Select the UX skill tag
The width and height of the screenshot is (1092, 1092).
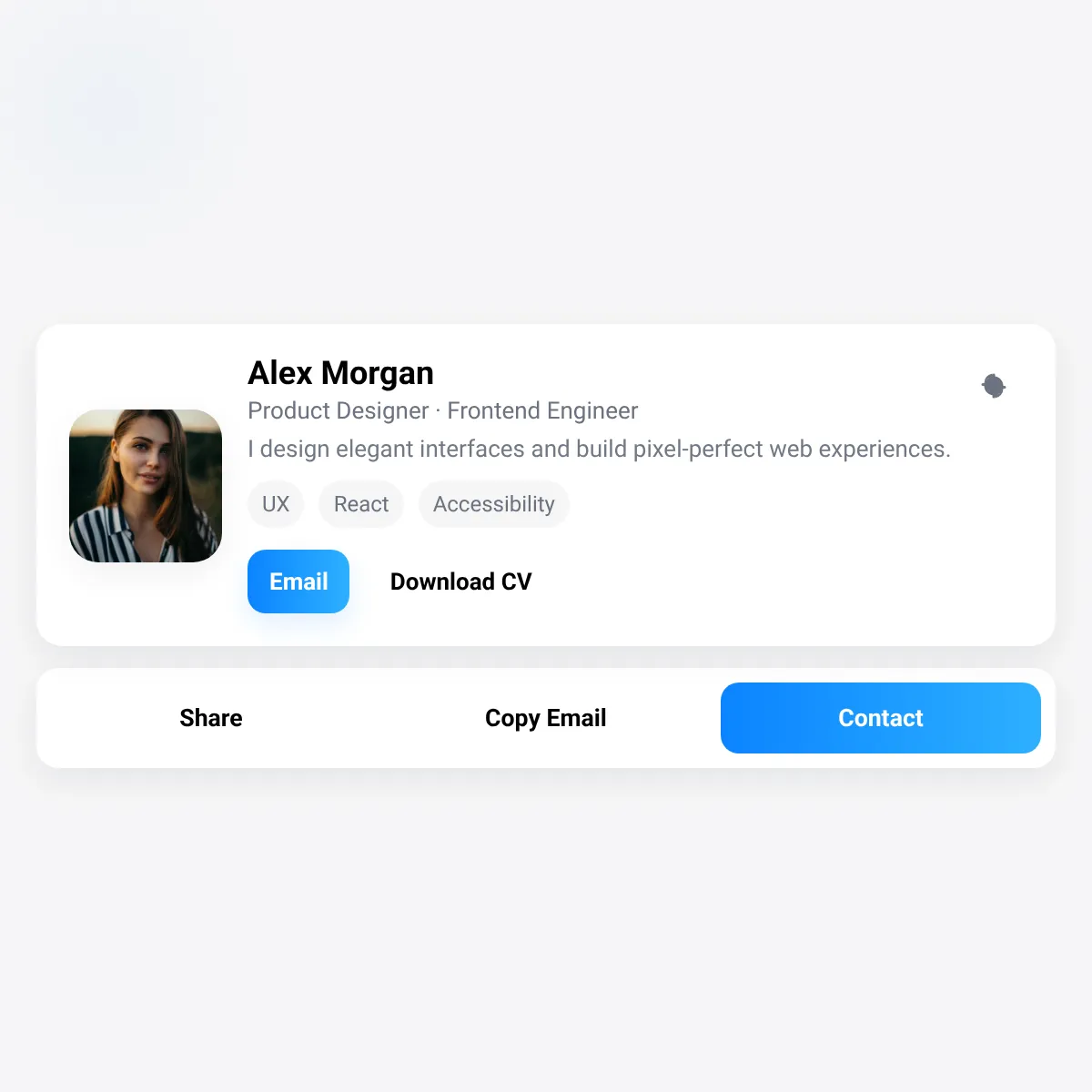(x=276, y=504)
